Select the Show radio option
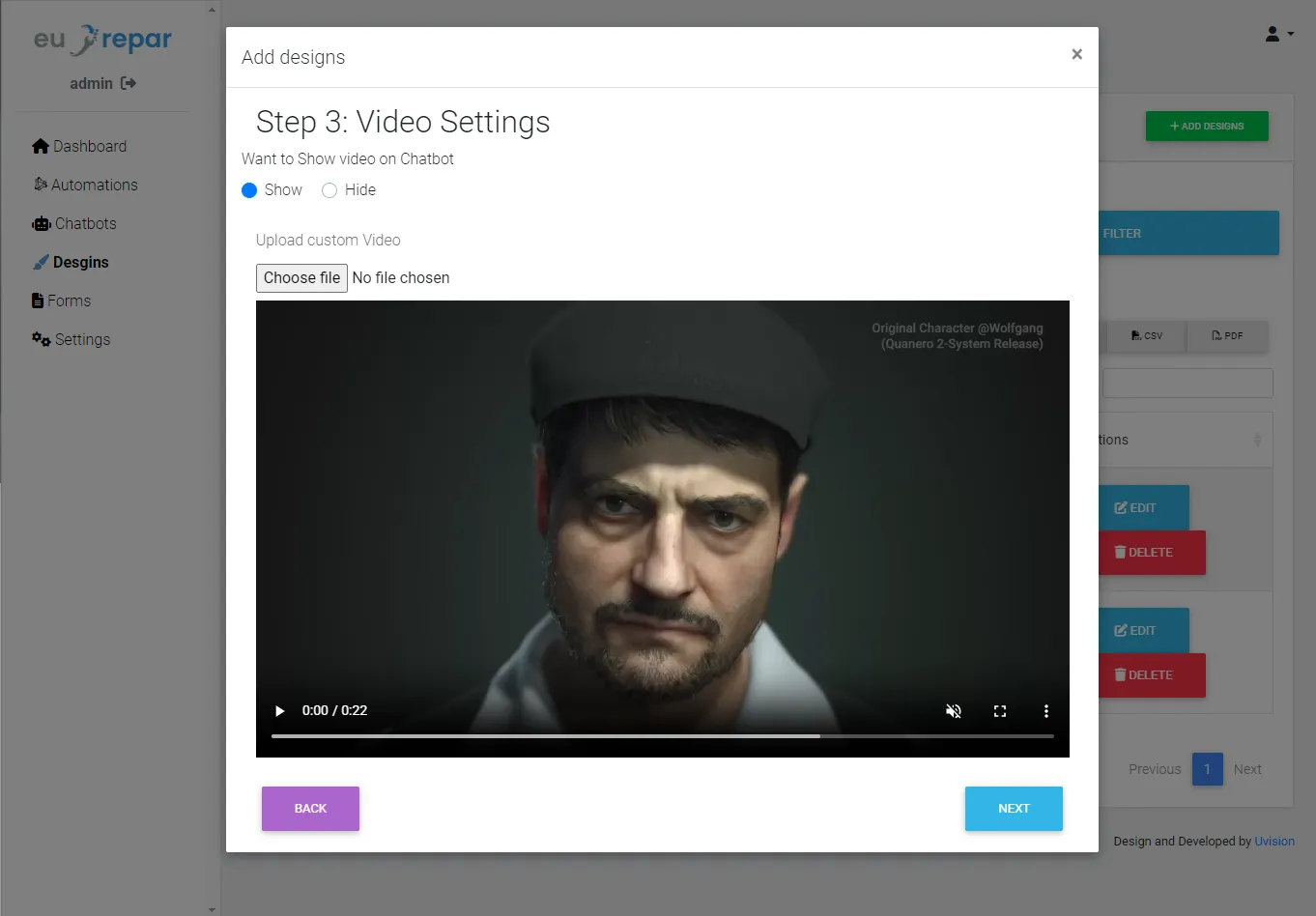The image size is (1316, 916). 249,190
